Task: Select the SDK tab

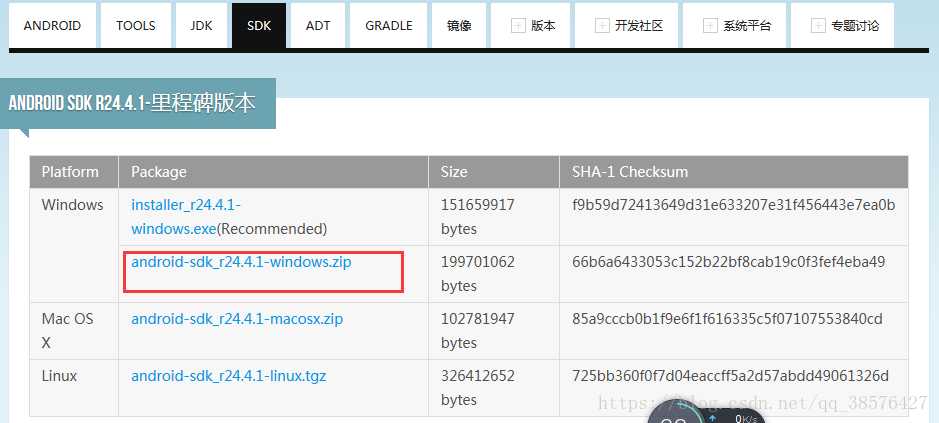Action: coord(259,26)
